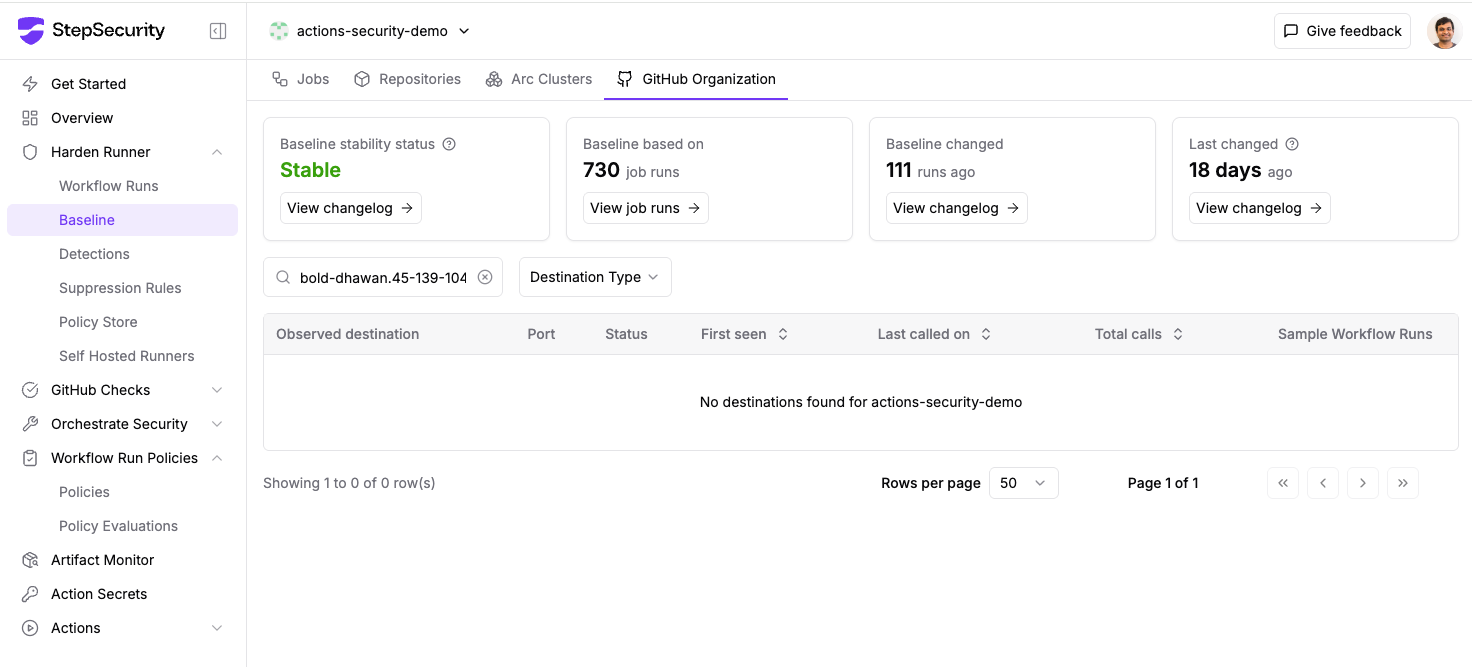1472x667 pixels.
Task: Click the magnifier search icon in the filter box
Action: (x=283, y=277)
